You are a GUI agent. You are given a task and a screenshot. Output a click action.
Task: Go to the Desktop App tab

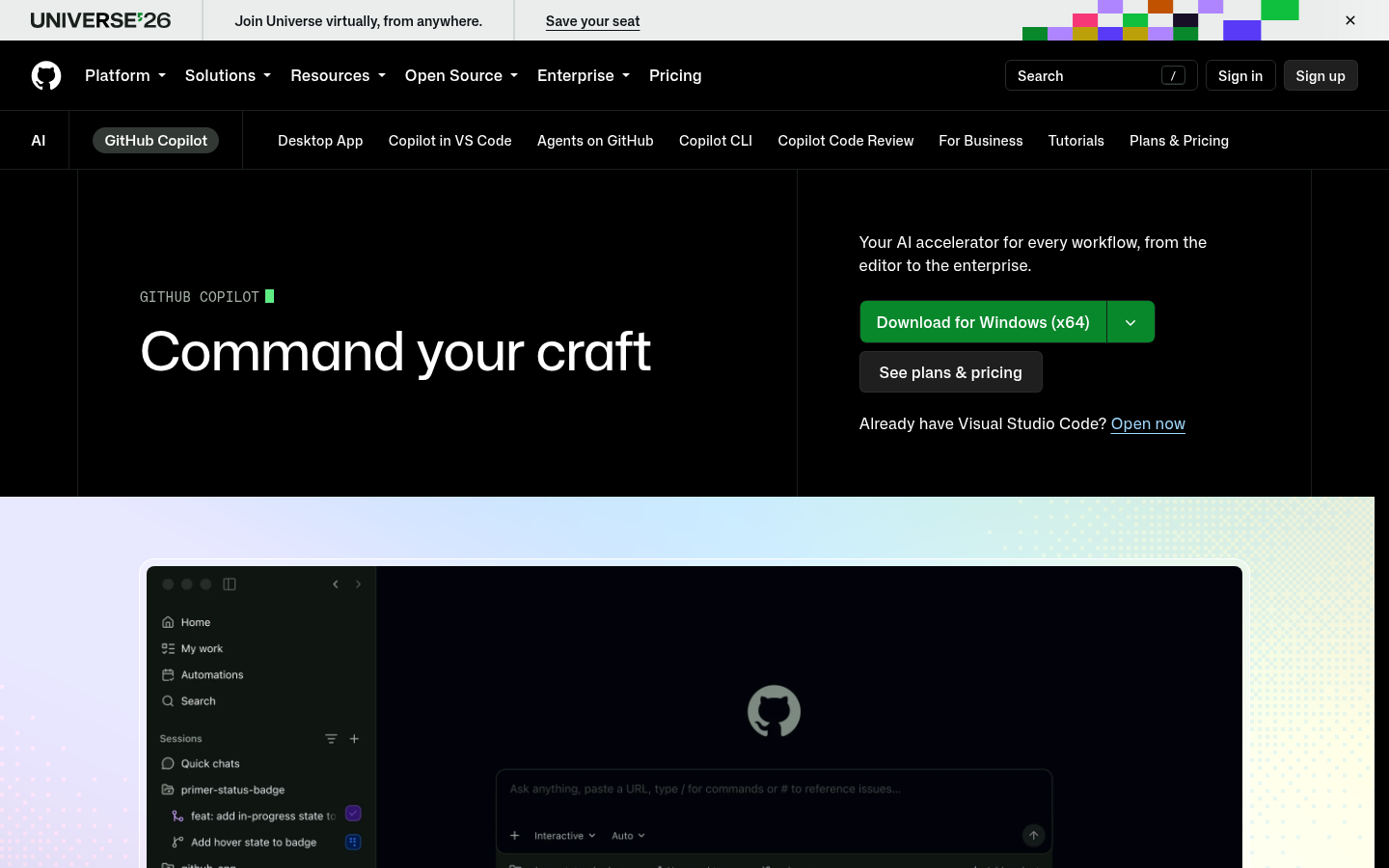[x=320, y=141]
